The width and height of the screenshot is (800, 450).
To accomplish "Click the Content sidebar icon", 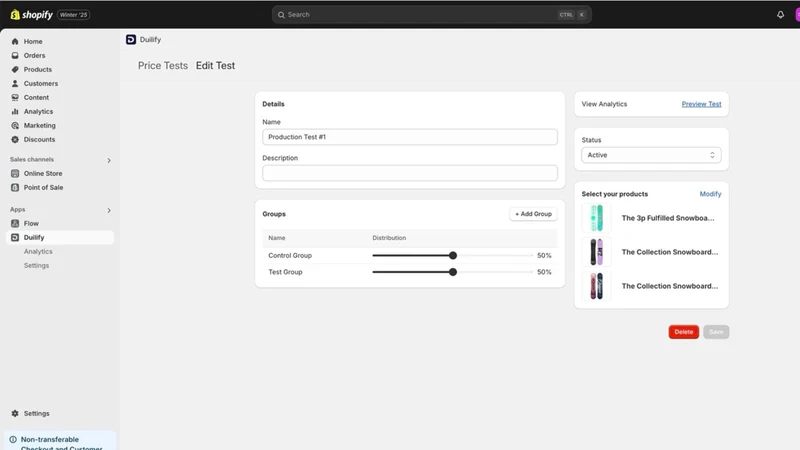I will pos(15,97).
